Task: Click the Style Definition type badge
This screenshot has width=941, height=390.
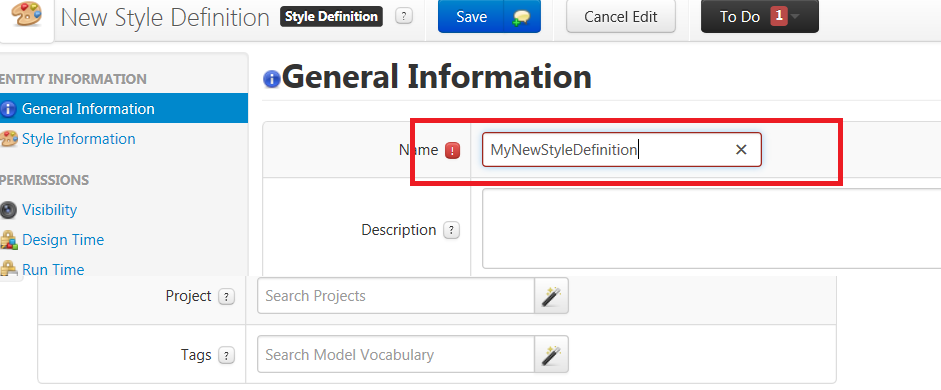Action: [x=331, y=16]
